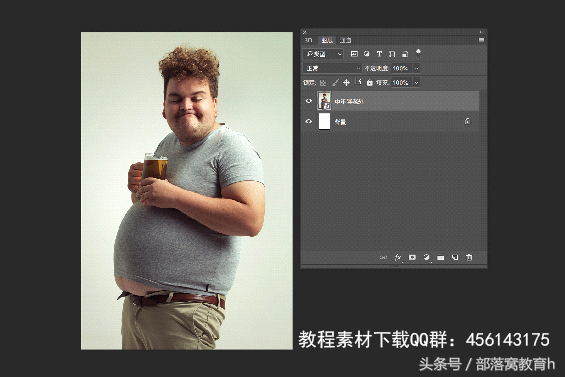Toggle lock position move icon
This screenshot has height=377, width=565.
[x=346, y=83]
